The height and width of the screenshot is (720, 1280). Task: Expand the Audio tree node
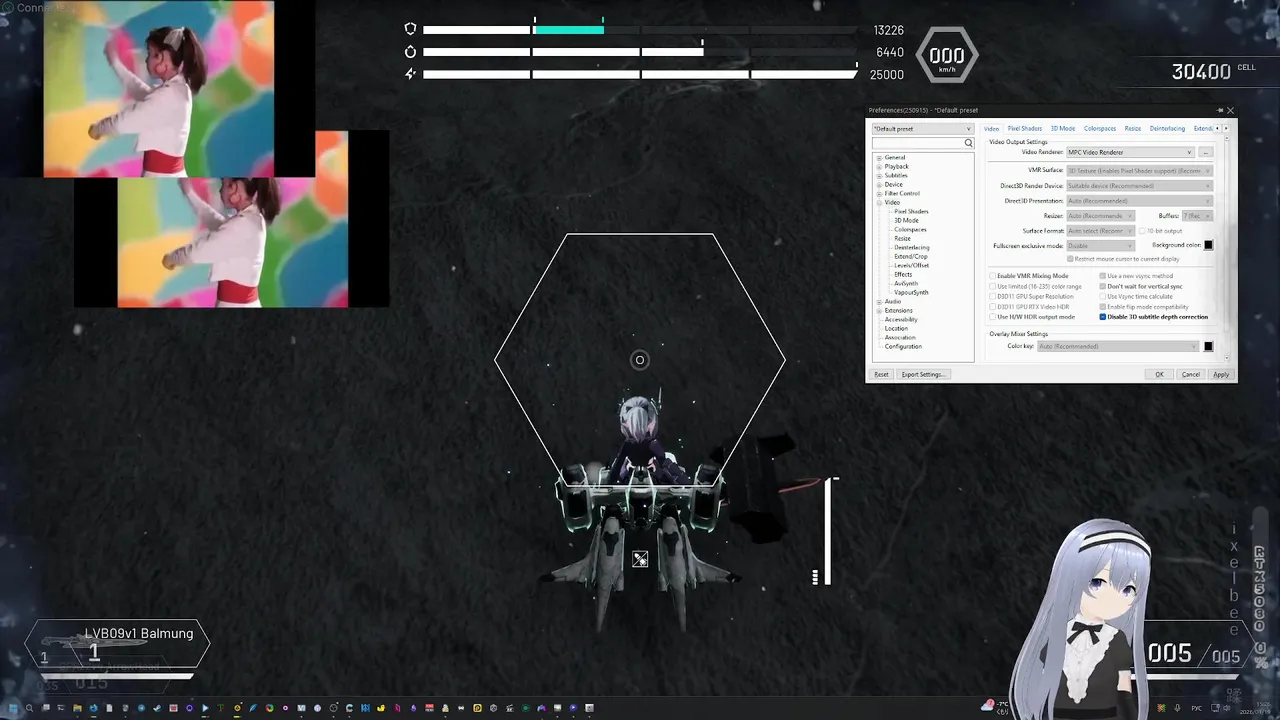click(879, 301)
